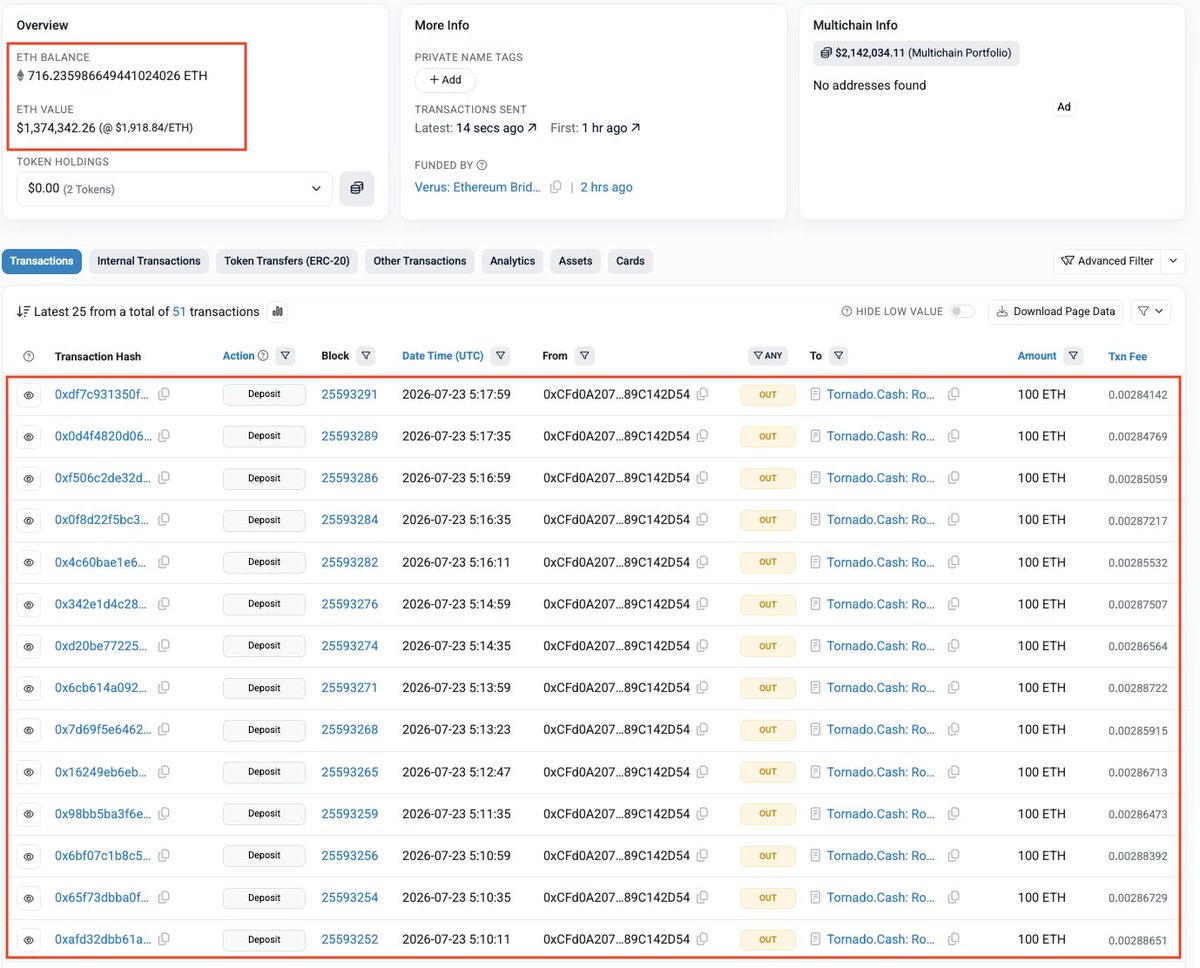Screen dimensions: 1200x968
Task: Copy From address in block 25593289 row
Action: 702,436
